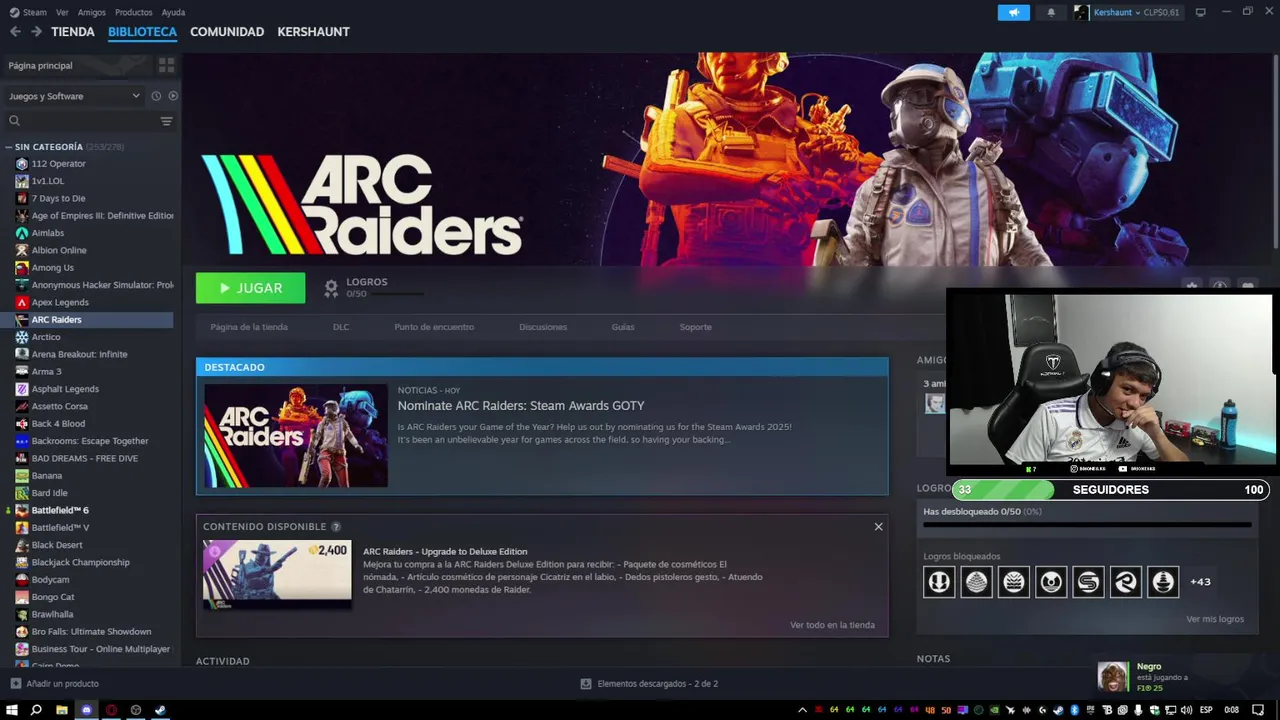Open the KERSHAUNT profile section

pos(313,32)
